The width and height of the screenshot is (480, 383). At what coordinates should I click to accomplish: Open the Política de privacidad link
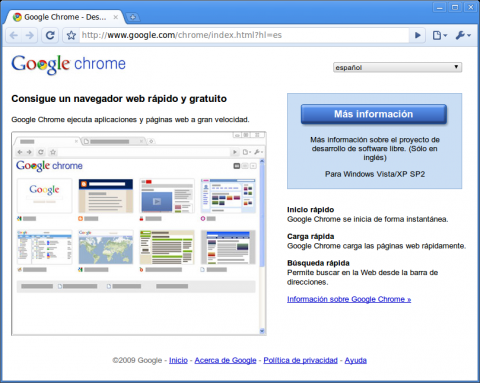[300, 360]
